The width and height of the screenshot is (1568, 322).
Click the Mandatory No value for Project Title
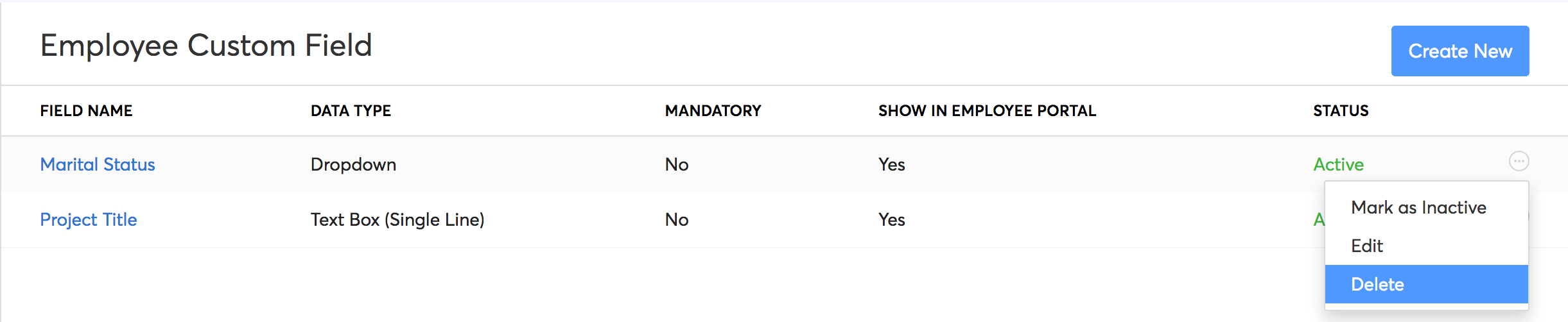pyautogui.click(x=677, y=220)
